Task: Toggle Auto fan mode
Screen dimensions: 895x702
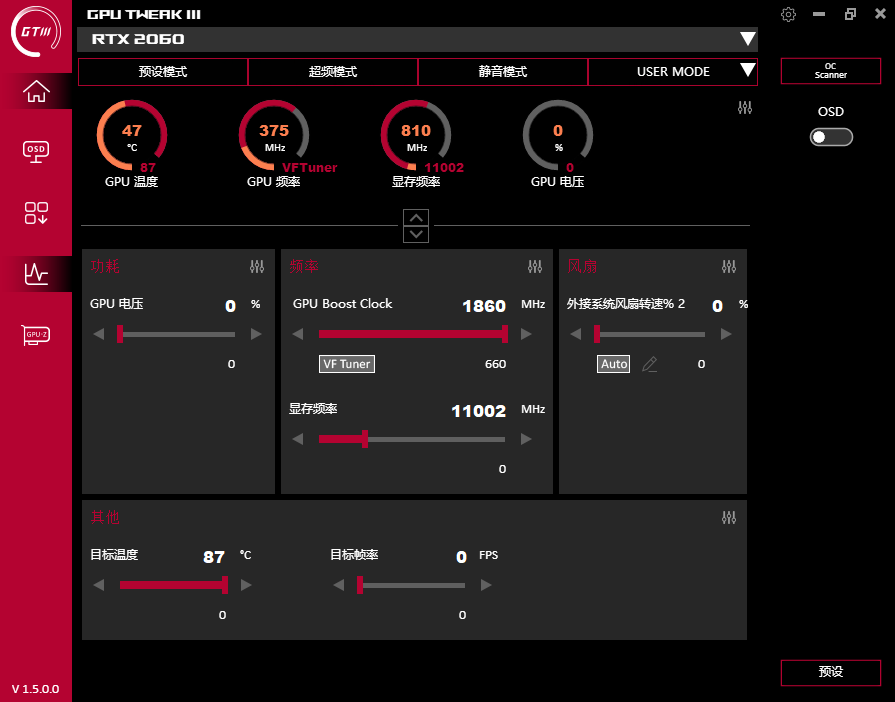Action: (614, 364)
